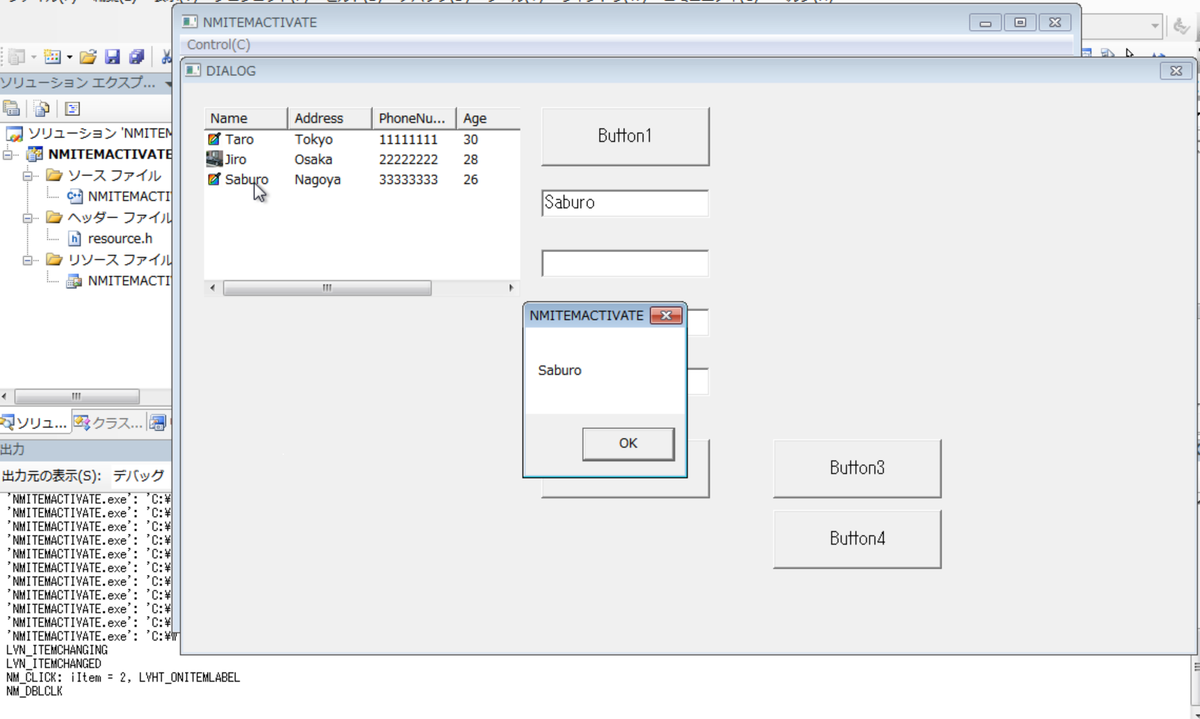Click the Save All toolbar icon
The height and width of the screenshot is (719, 1200).
point(136,57)
